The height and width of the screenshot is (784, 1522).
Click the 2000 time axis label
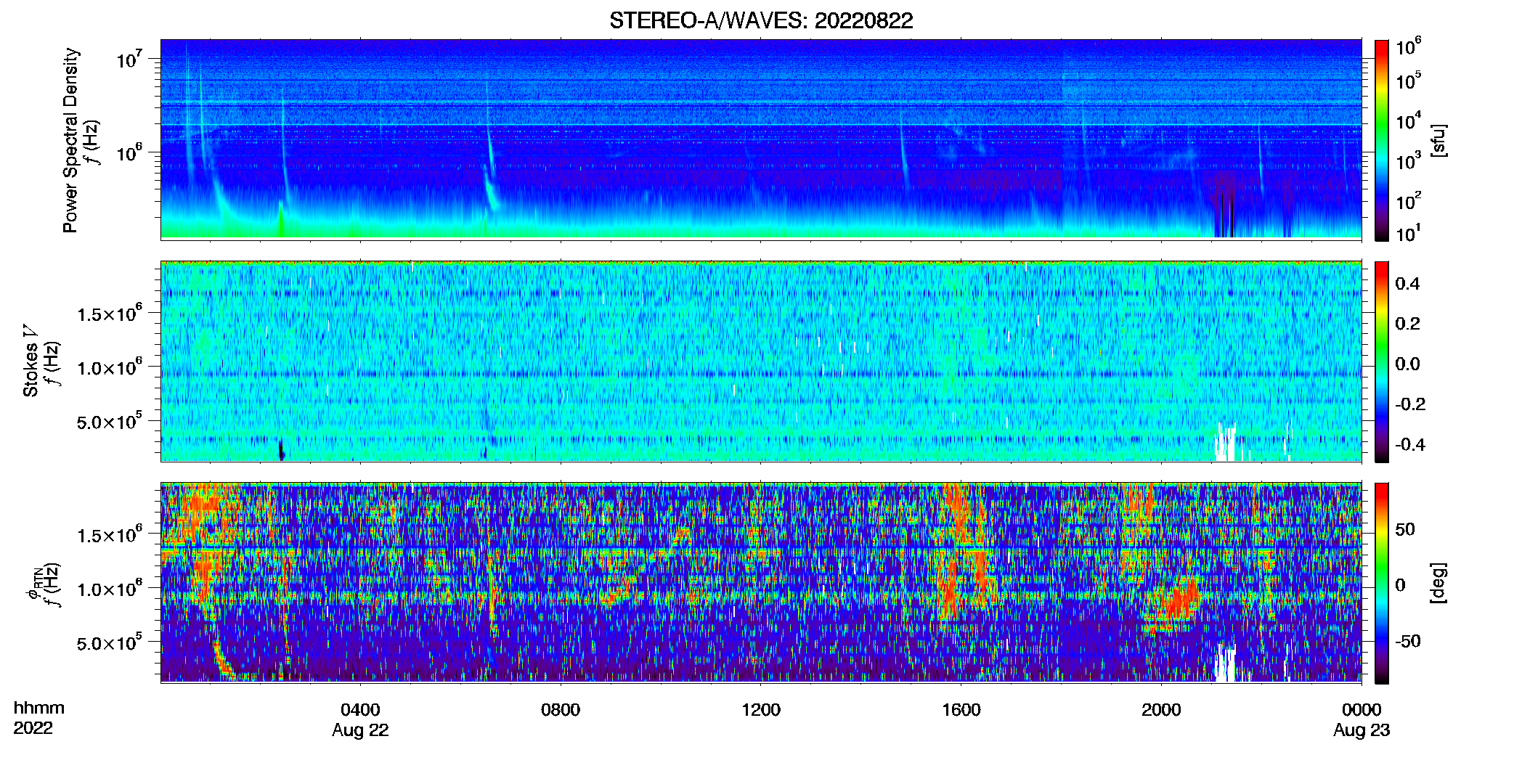pos(1161,710)
